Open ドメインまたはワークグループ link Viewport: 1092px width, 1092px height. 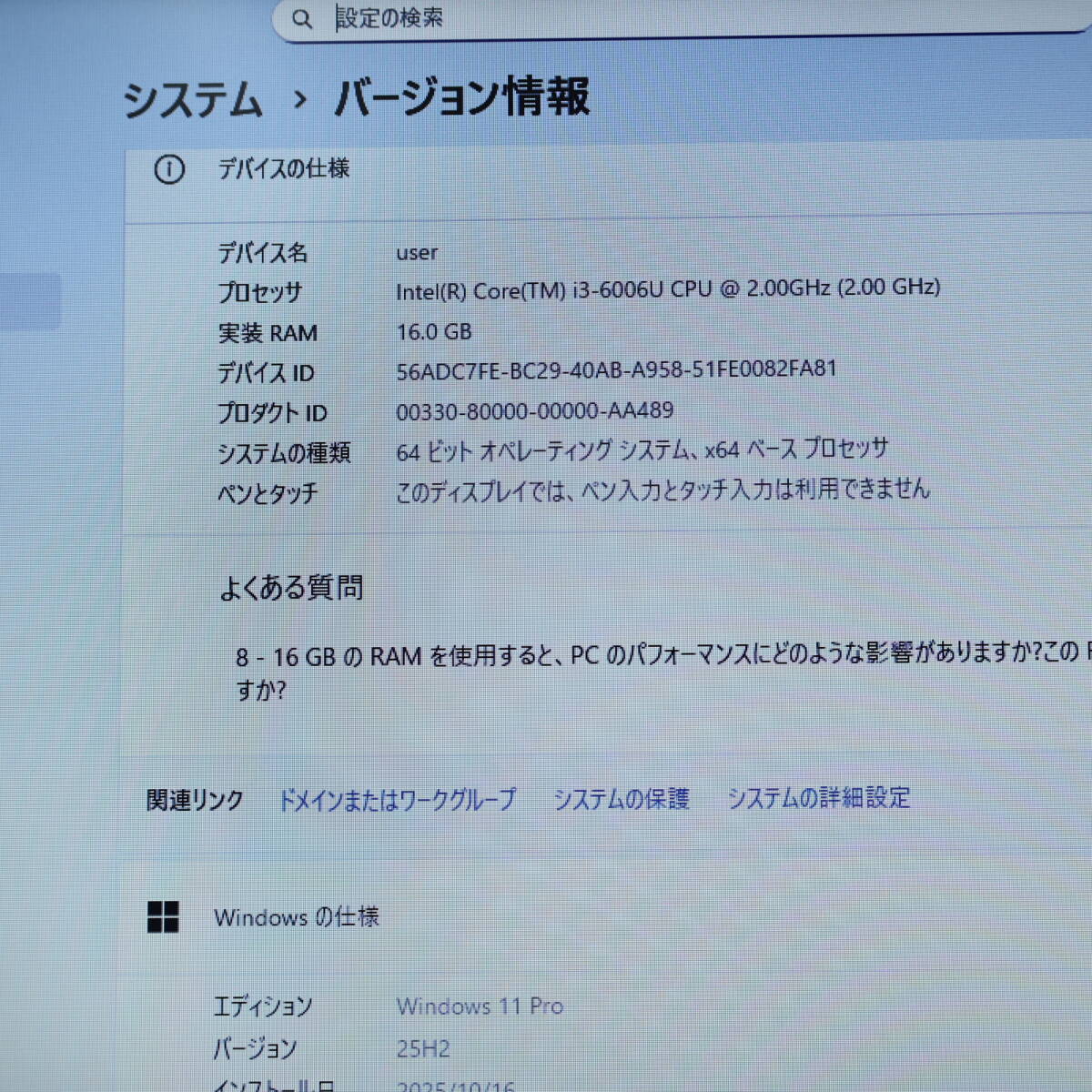[x=397, y=800]
